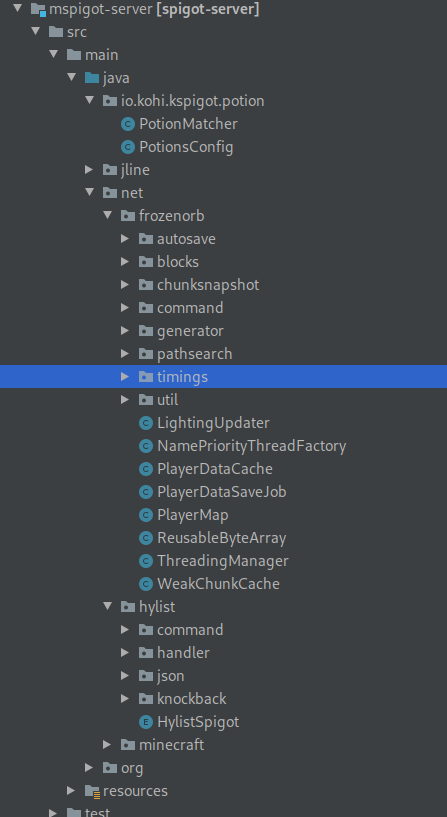Click the WeakChunkCache class icon
The width and height of the screenshot is (447, 817).
pos(146,584)
